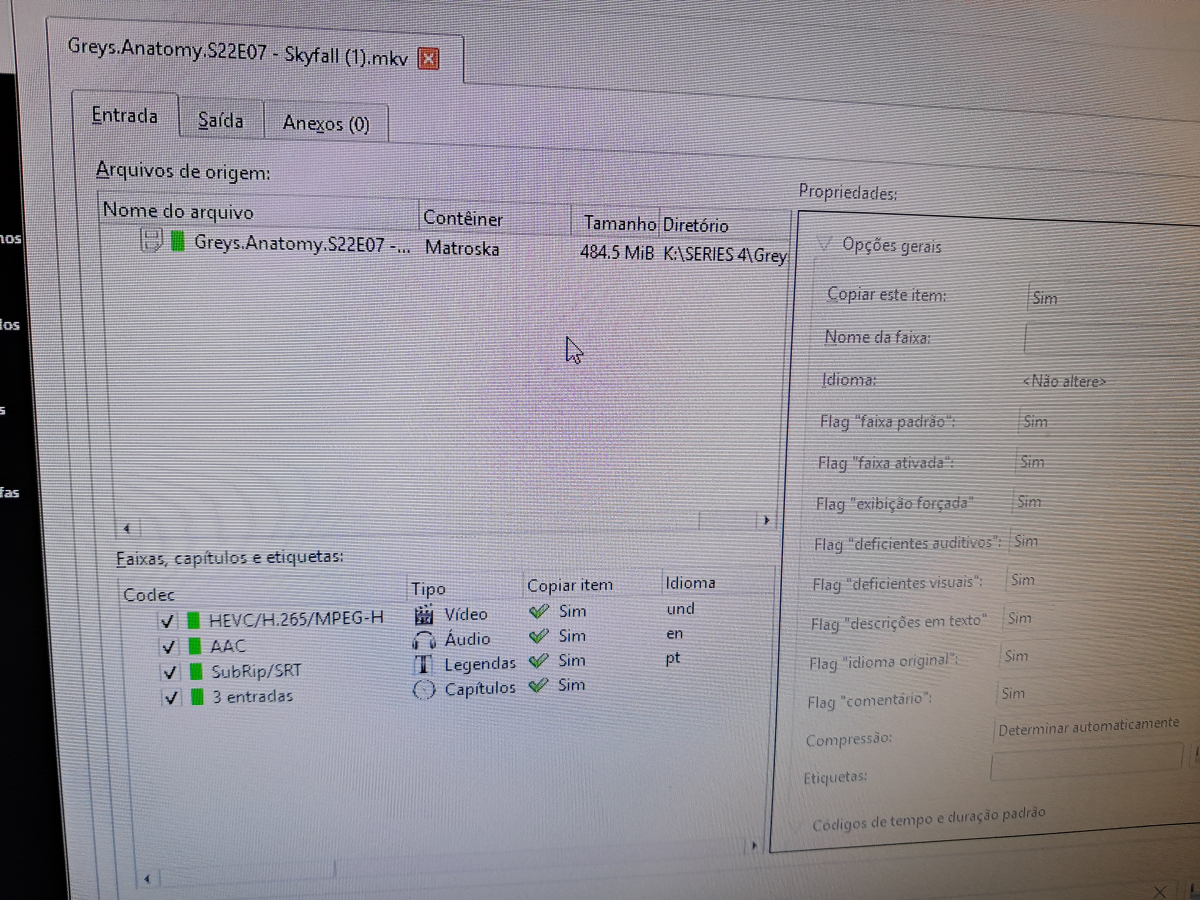Click the green checkmark in the Vídeo row

tap(540, 611)
